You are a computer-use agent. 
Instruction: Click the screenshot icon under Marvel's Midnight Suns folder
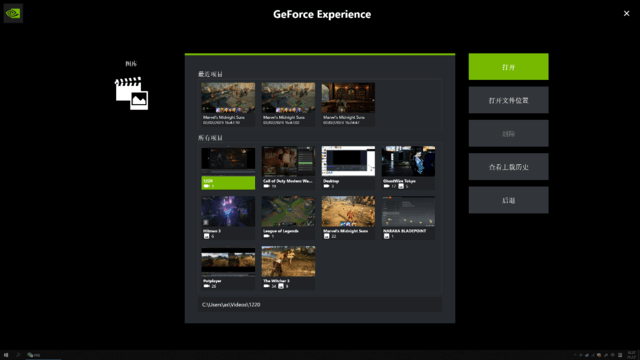[327, 236]
